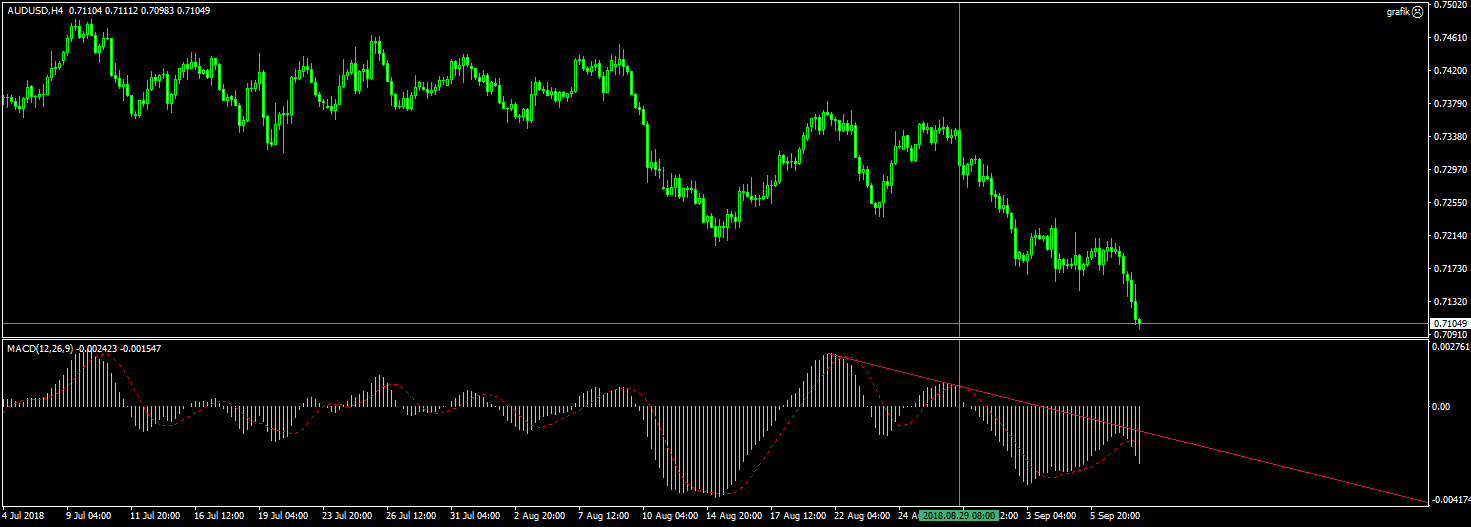Image resolution: width=1471 pixels, height=527 pixels.
Task: Select the 0.73790 level on price axis
Action: [x=1449, y=104]
